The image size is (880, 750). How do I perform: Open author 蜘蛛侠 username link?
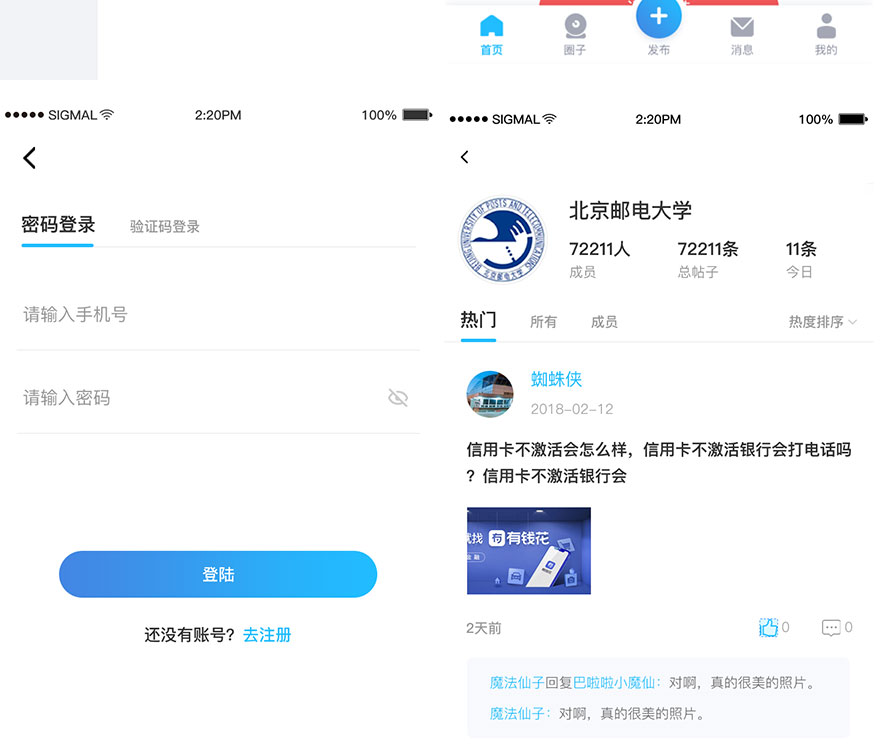point(556,379)
